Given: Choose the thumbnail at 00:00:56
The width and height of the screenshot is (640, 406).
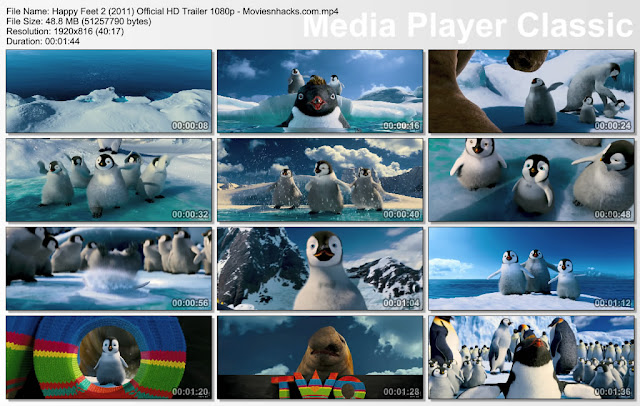Looking at the screenshot, I should [109, 268].
